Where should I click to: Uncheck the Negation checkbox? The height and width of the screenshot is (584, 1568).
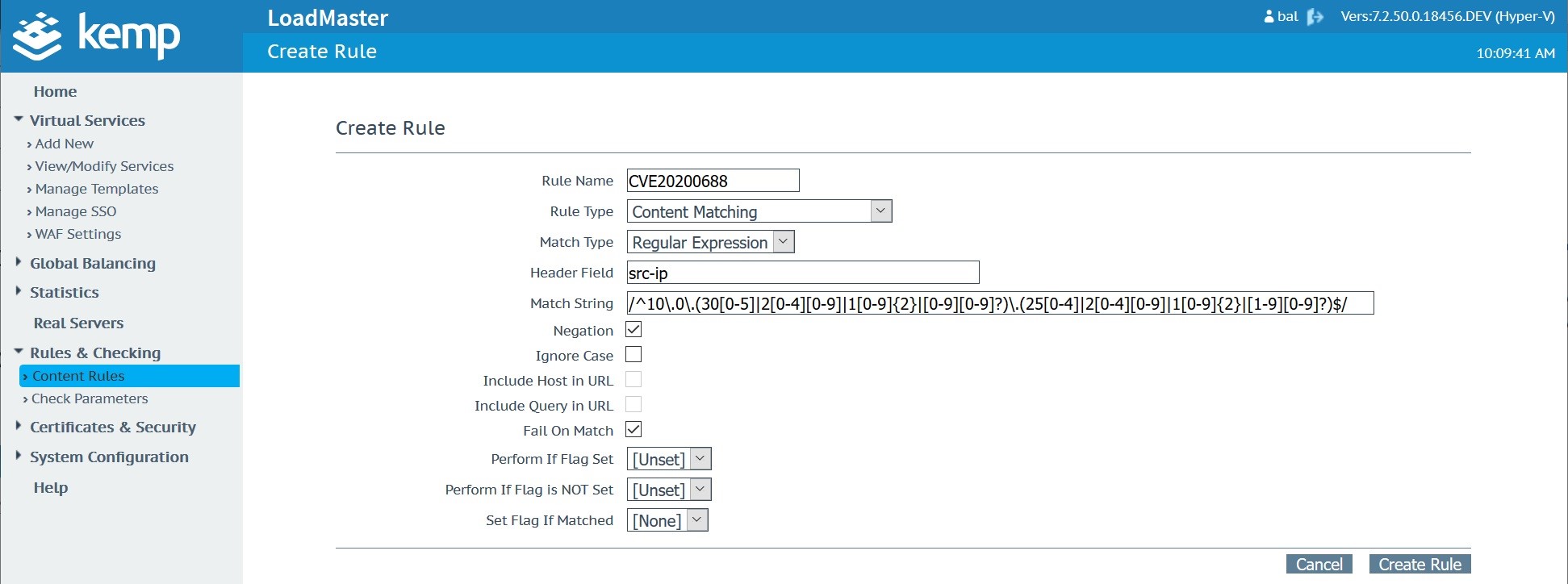pyautogui.click(x=633, y=330)
